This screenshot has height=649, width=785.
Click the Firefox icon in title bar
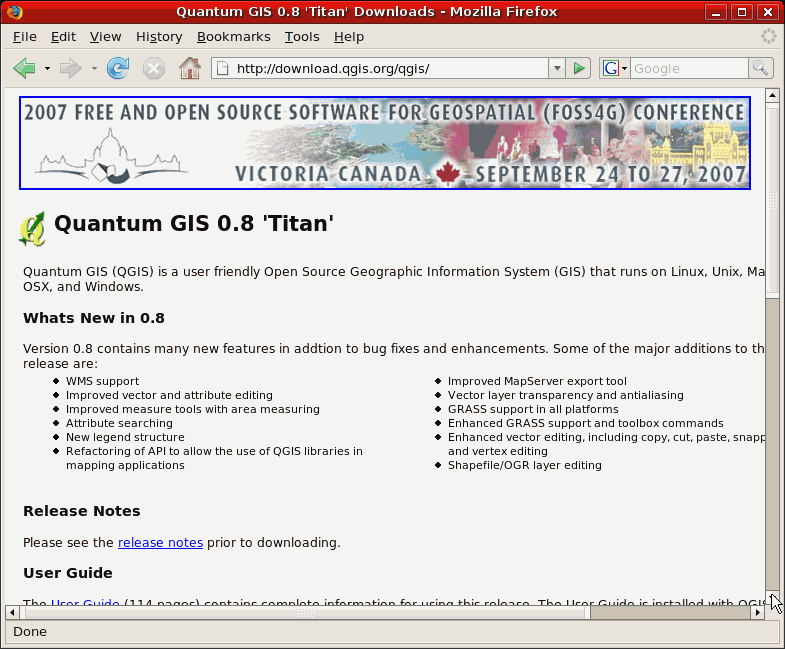tap(15, 11)
